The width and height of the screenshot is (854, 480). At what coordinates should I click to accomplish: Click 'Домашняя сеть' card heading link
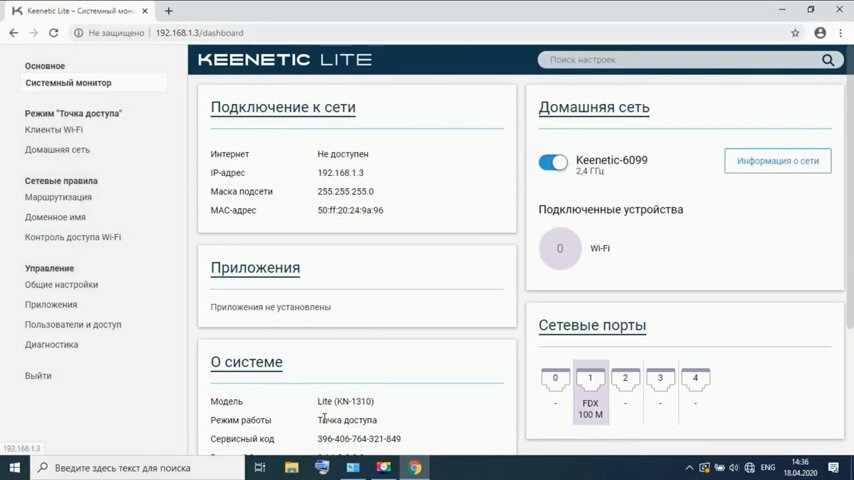594,107
